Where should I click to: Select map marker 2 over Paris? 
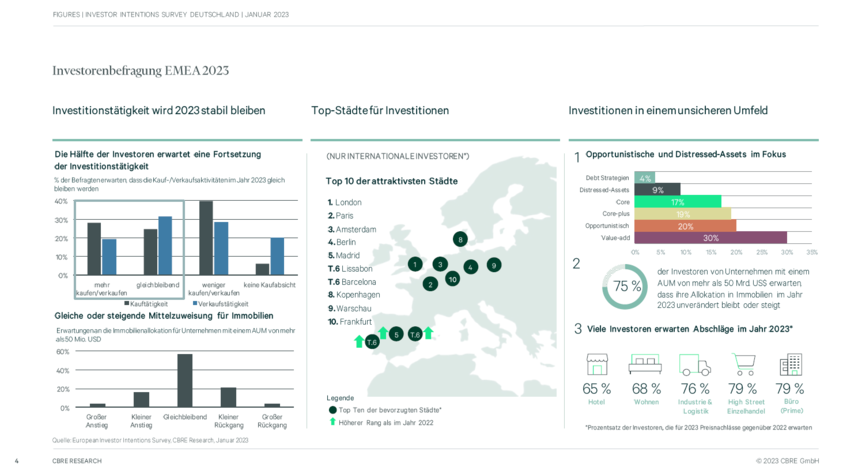430,284
